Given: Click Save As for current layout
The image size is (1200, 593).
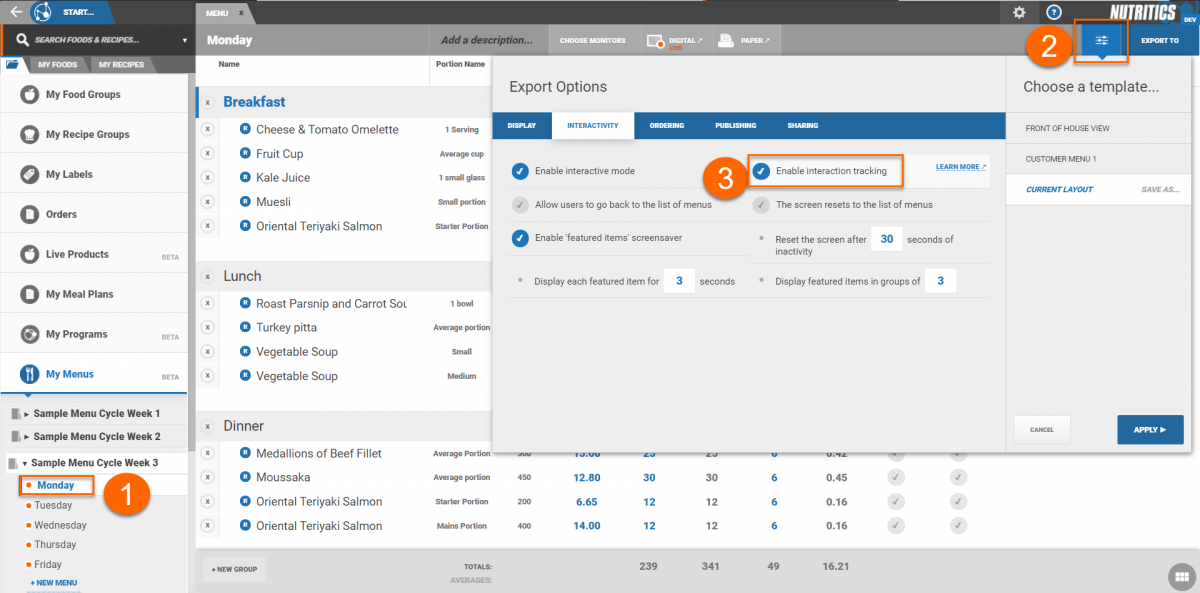Looking at the screenshot, I should coord(1161,189).
